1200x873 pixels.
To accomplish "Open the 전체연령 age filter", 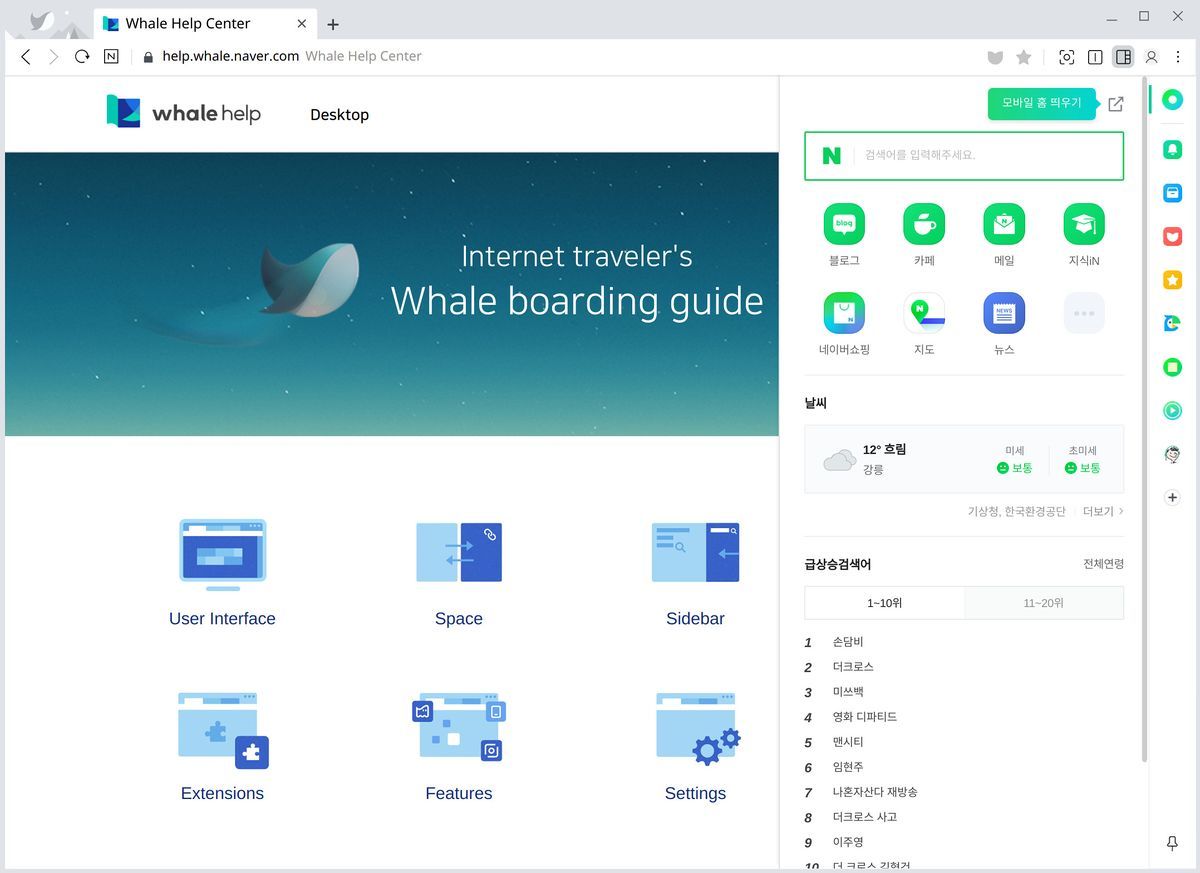I will tap(1104, 564).
